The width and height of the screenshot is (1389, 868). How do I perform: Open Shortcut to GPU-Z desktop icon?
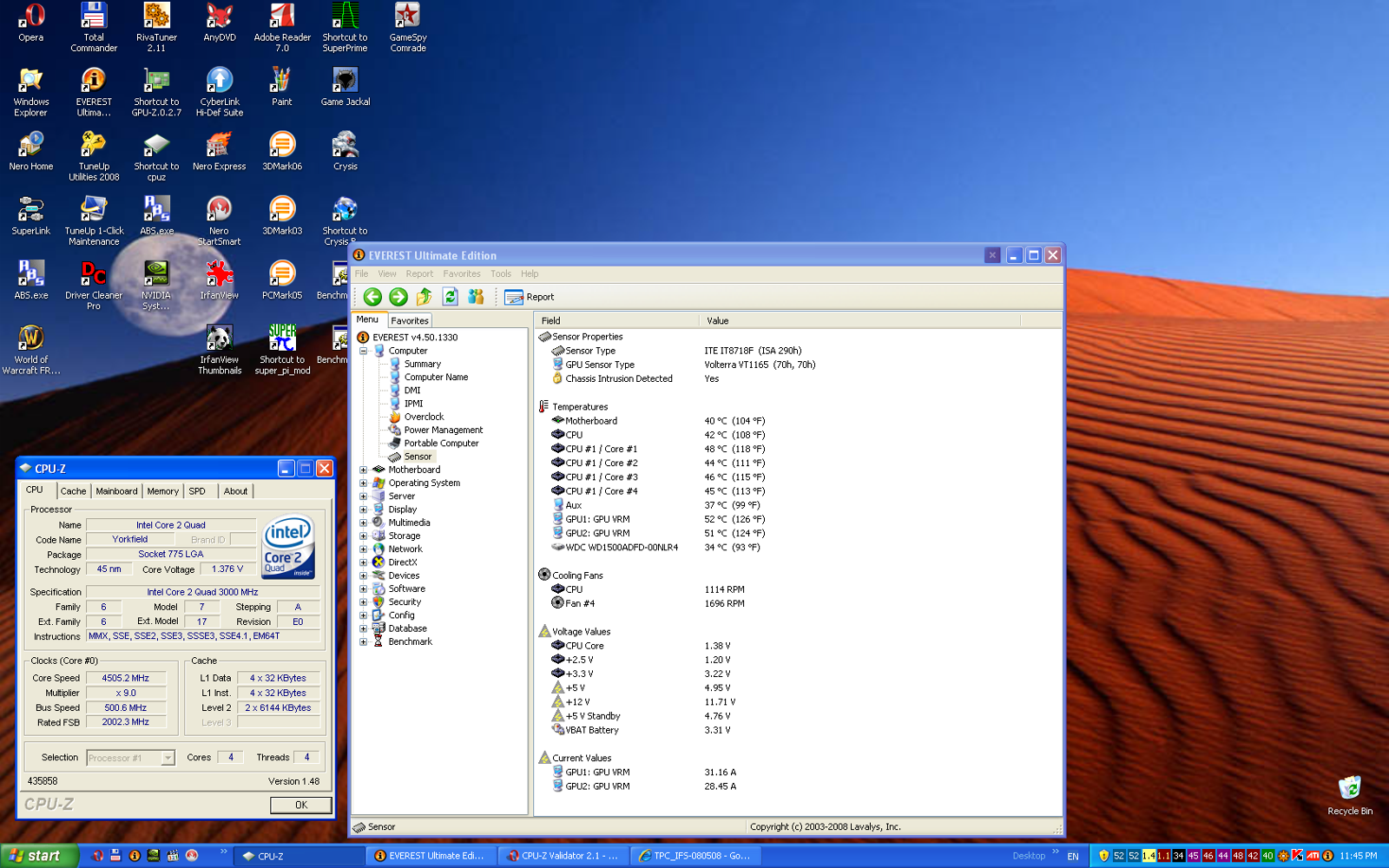(156, 92)
